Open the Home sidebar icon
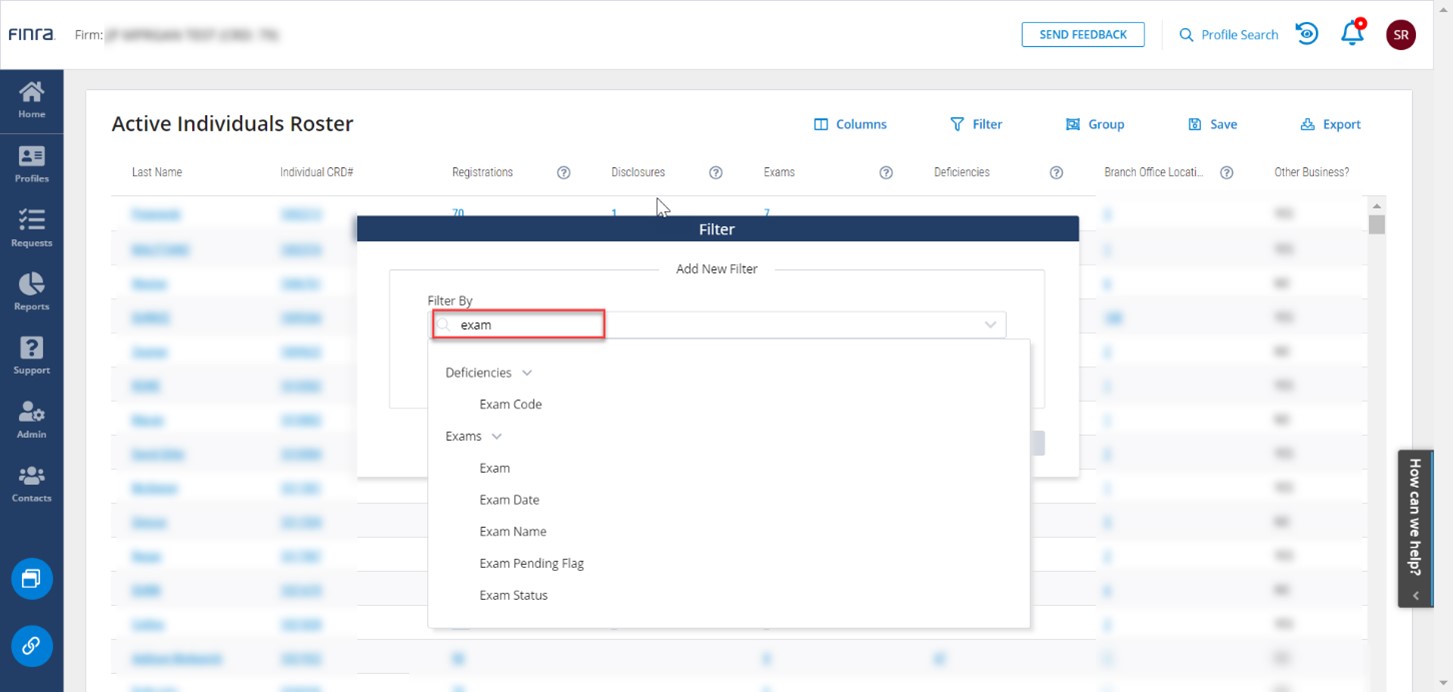 [x=31, y=100]
